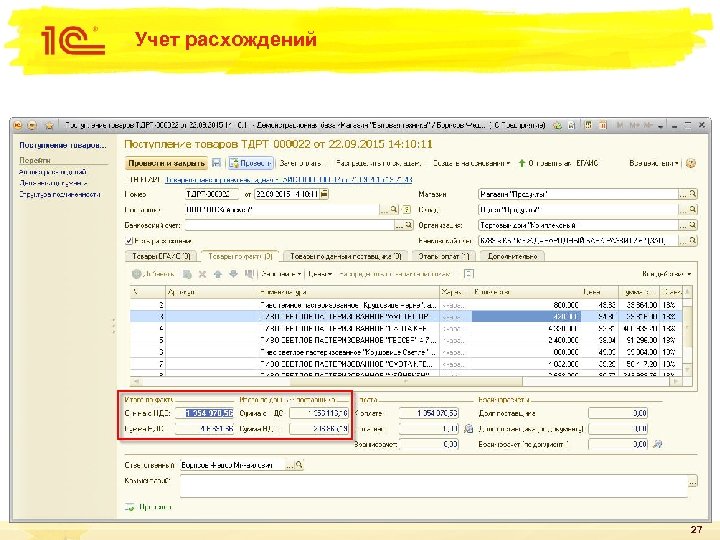Expand the Цены dropdown in the table toolbar

pyautogui.click(x=320, y=274)
